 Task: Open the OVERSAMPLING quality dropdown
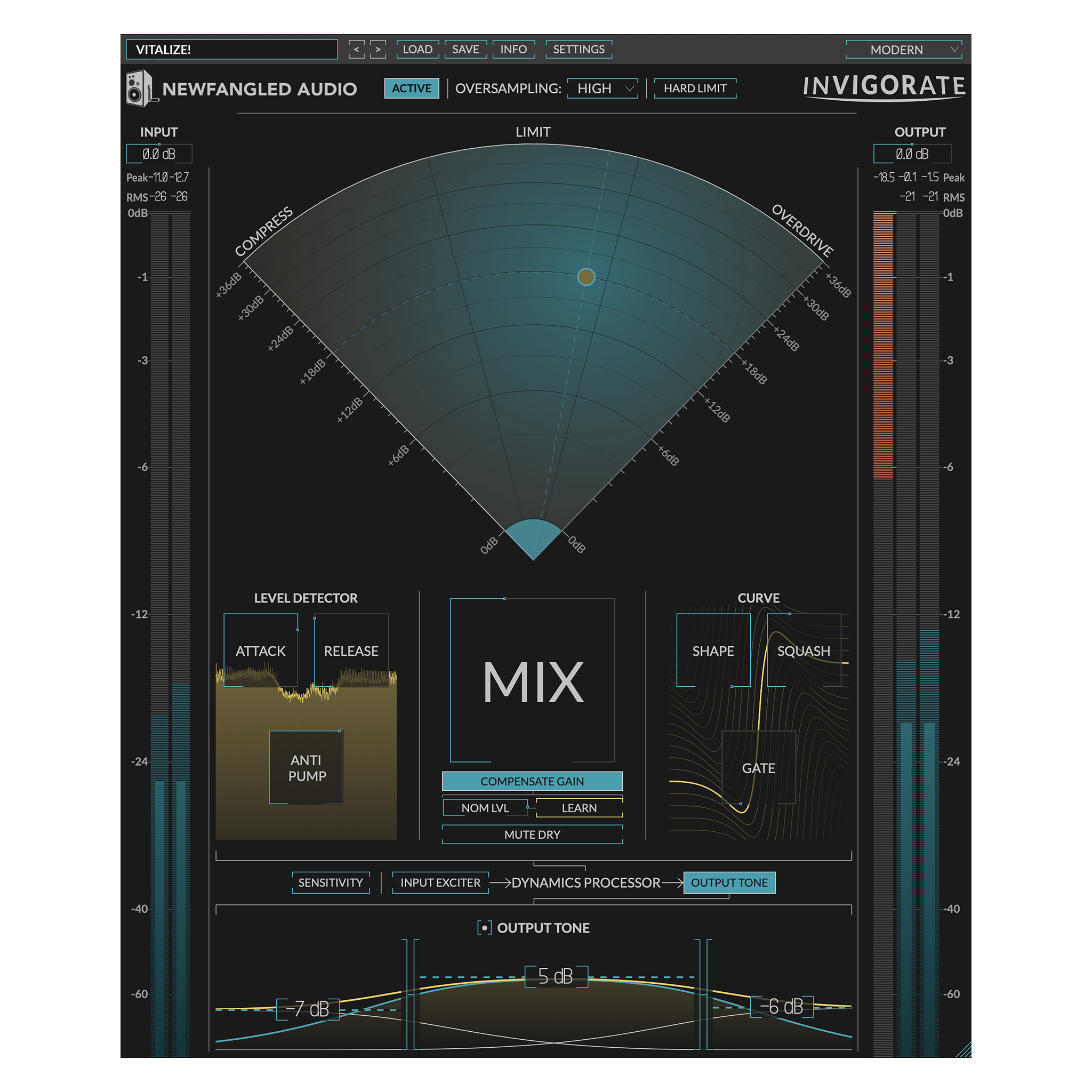[601, 88]
